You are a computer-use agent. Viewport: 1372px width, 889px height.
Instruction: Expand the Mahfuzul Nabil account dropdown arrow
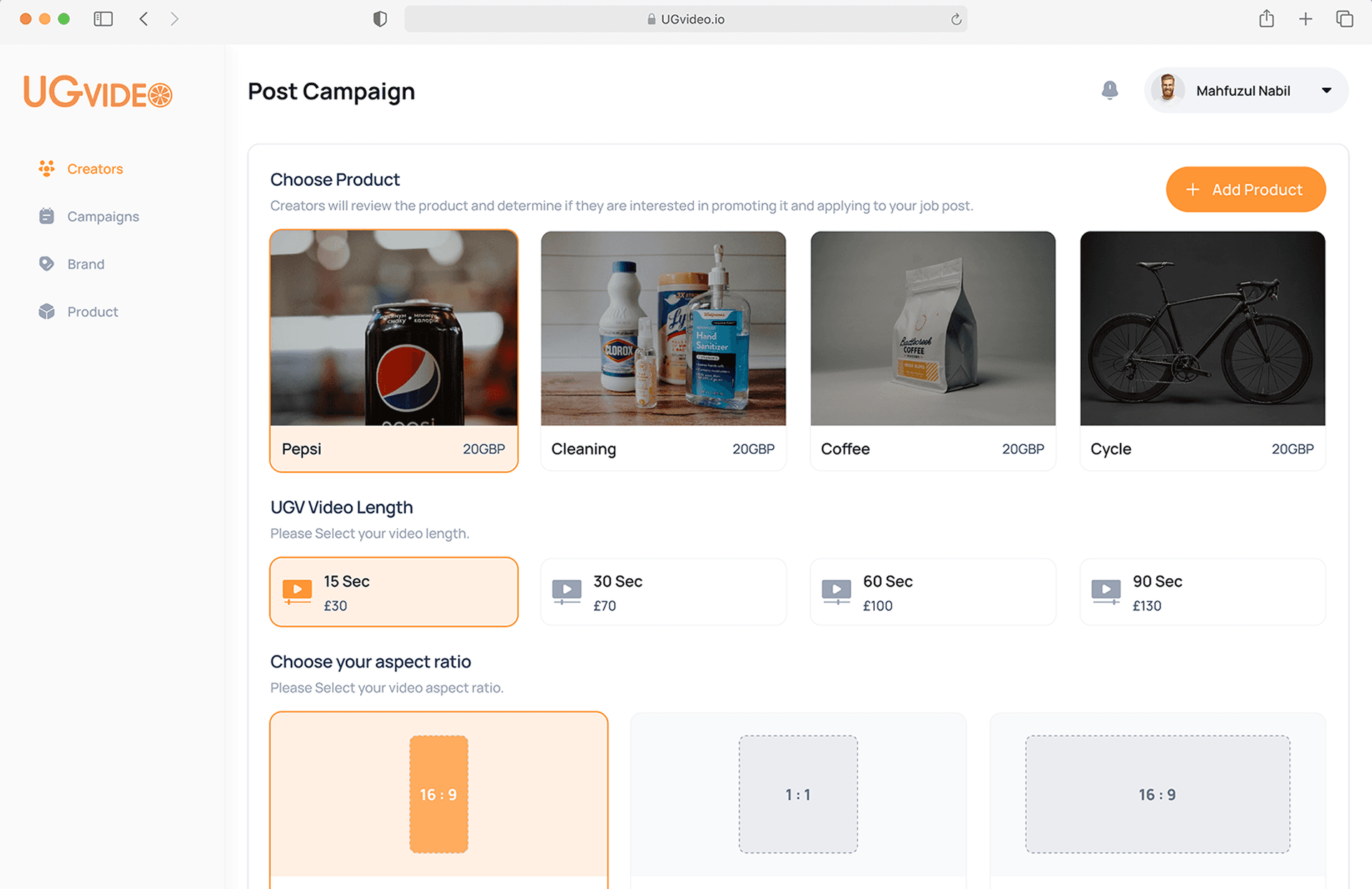pyautogui.click(x=1326, y=91)
